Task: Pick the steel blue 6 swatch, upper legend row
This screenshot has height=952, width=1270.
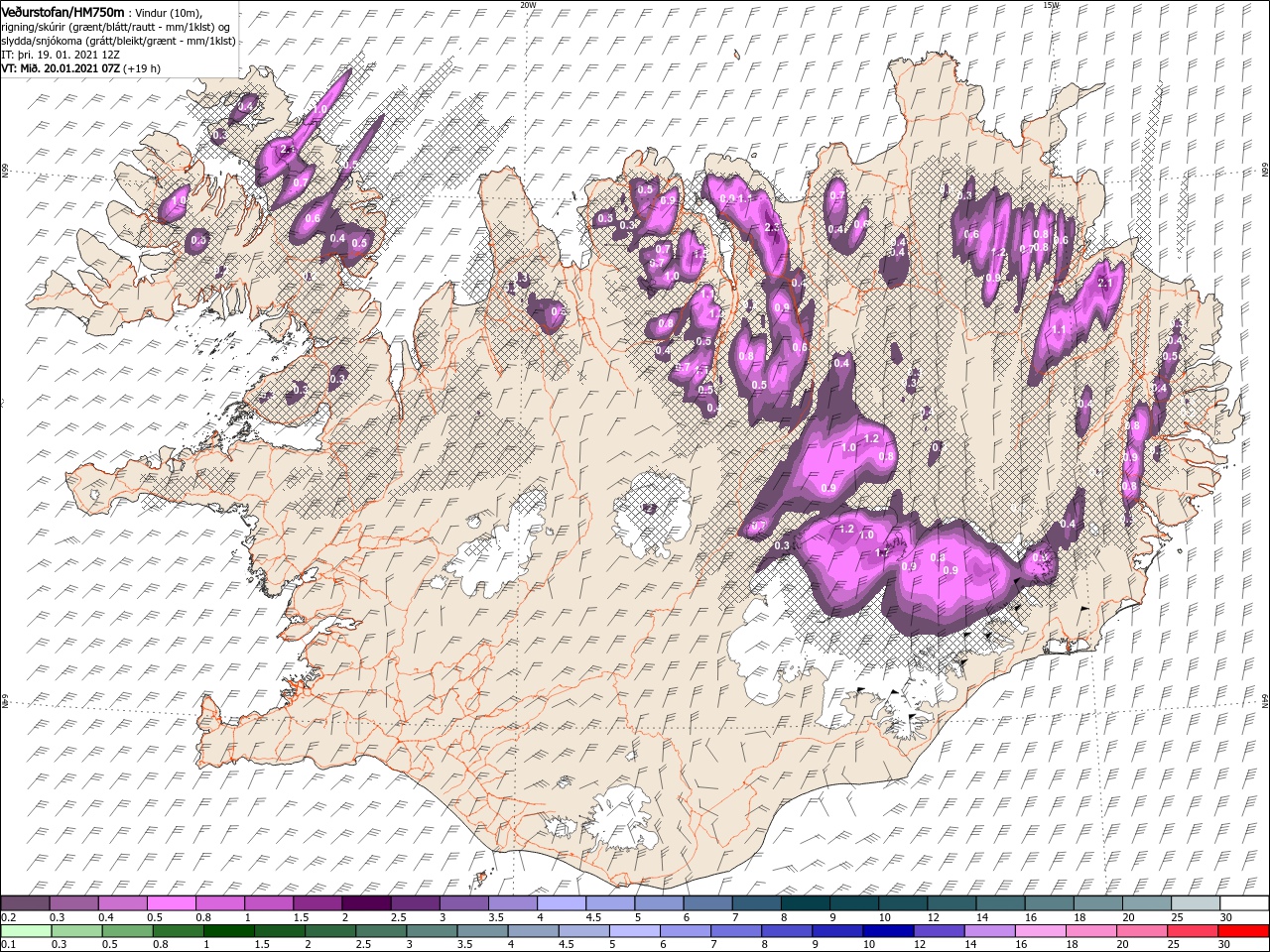Action: point(707,902)
